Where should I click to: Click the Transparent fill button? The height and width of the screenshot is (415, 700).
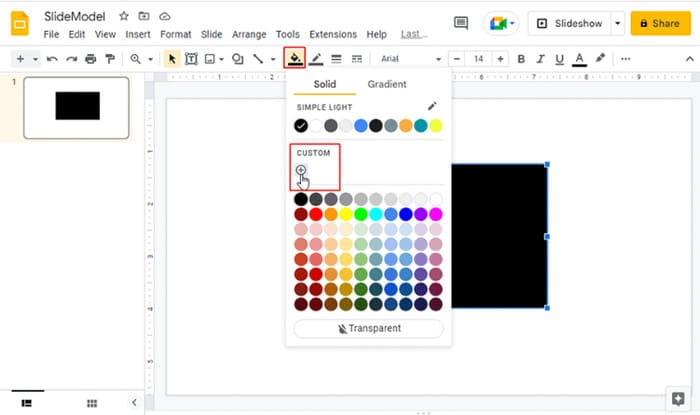click(x=369, y=328)
